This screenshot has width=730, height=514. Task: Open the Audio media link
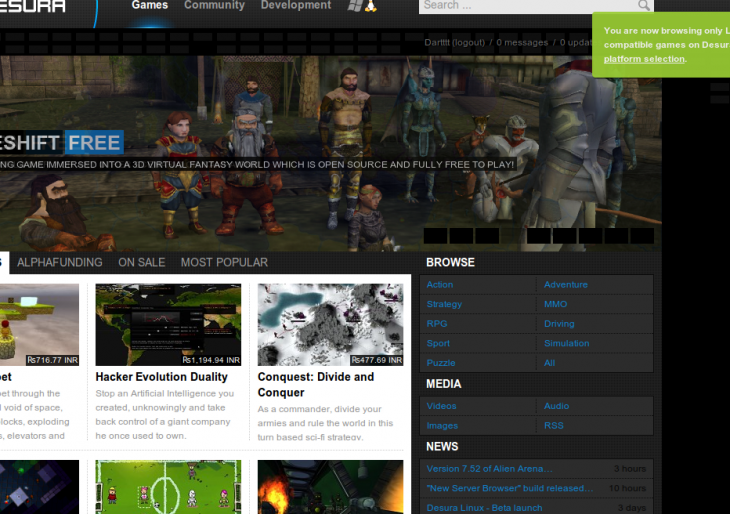click(x=556, y=406)
